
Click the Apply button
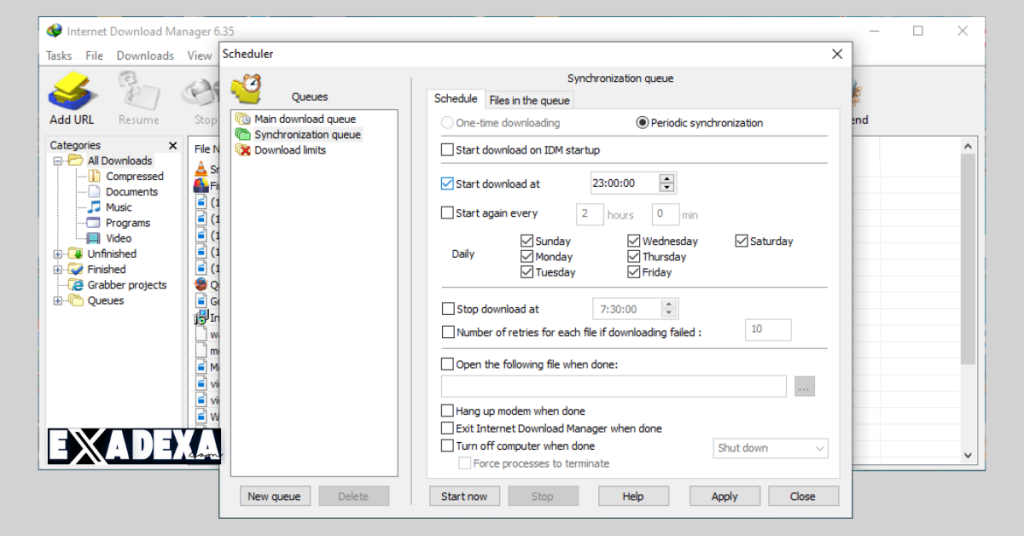tap(724, 496)
